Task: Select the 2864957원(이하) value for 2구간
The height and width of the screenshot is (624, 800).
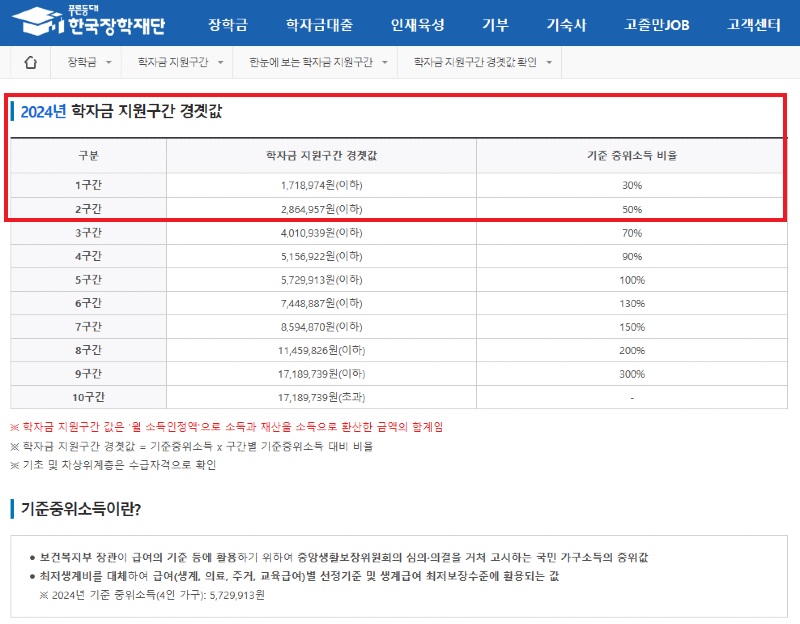Action: [x=322, y=209]
